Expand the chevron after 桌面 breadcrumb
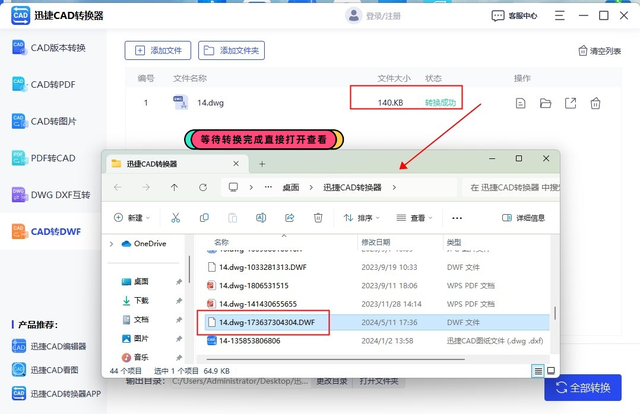Viewport: 640px width, 414px height. pos(311,187)
